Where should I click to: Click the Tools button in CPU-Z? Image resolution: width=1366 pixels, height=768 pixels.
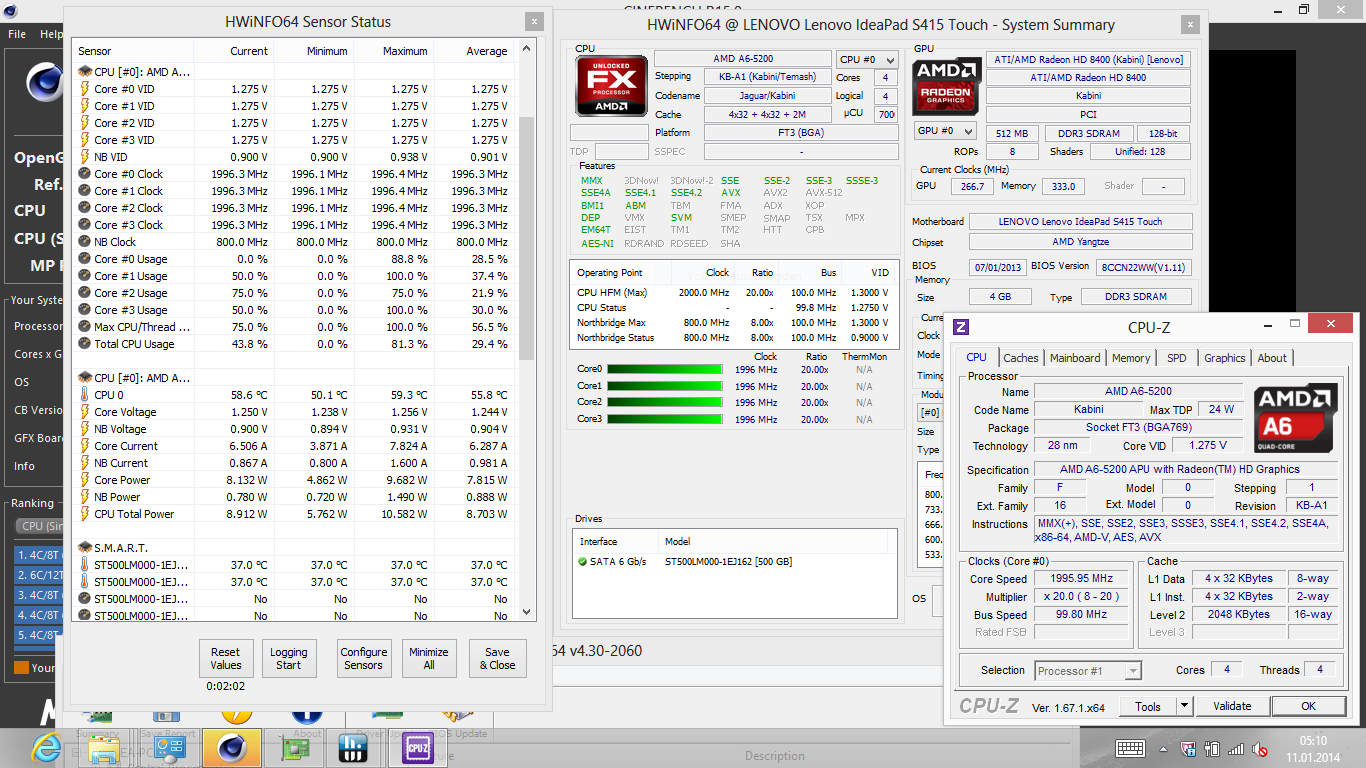coord(1148,706)
